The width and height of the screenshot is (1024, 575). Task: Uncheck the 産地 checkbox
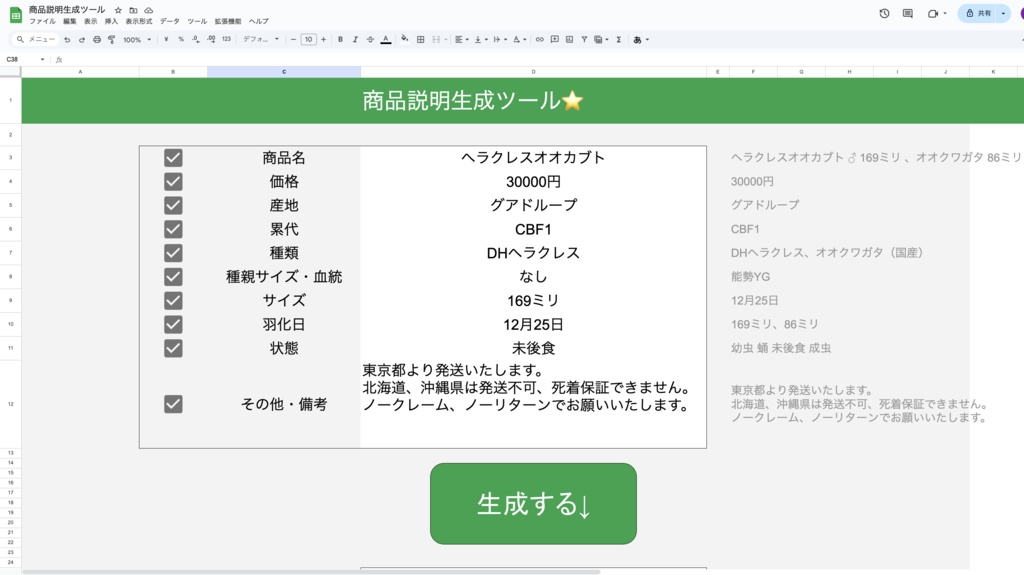pos(173,205)
